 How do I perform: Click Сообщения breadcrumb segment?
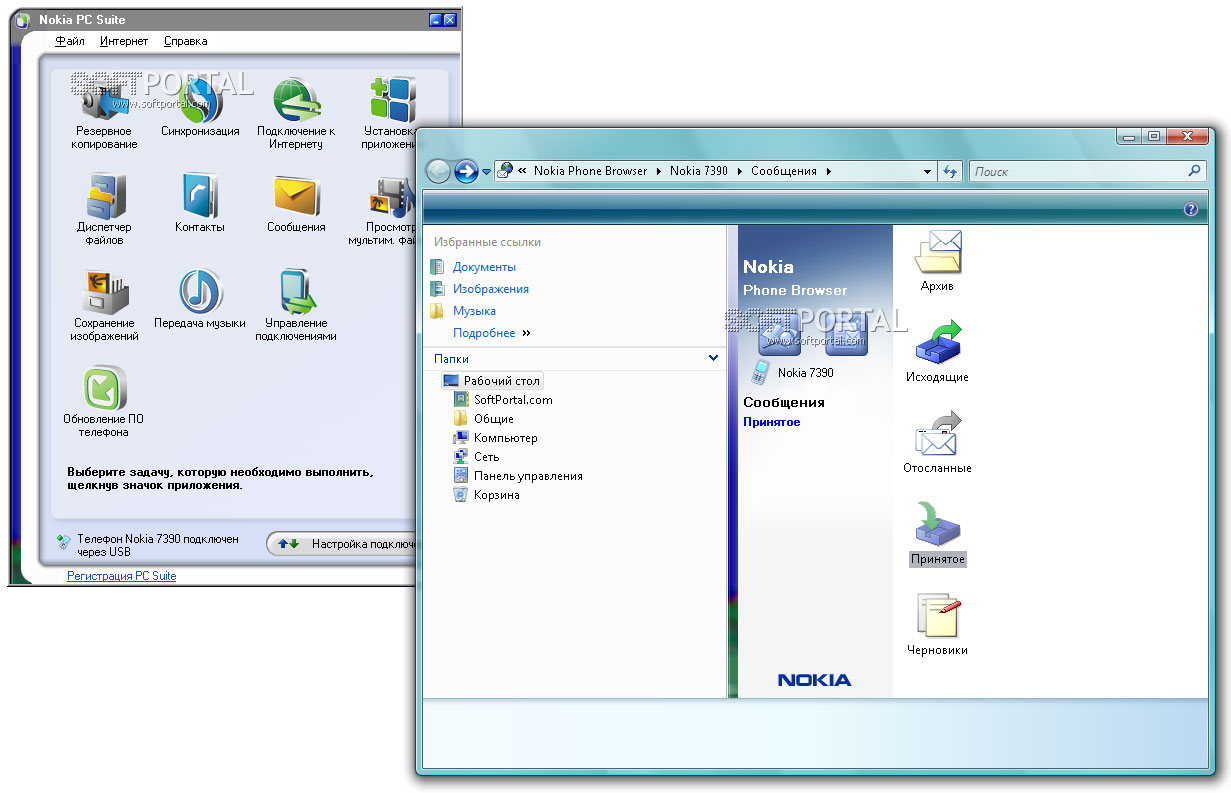784,171
